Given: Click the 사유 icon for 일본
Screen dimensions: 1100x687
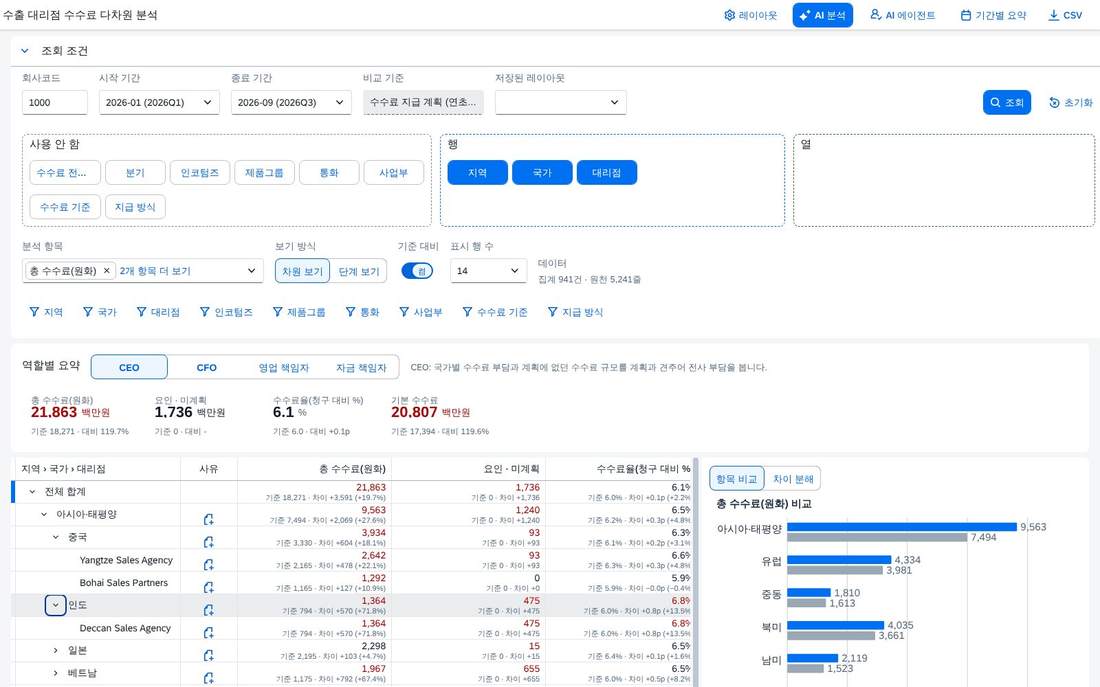Looking at the screenshot, I should [x=208, y=655].
